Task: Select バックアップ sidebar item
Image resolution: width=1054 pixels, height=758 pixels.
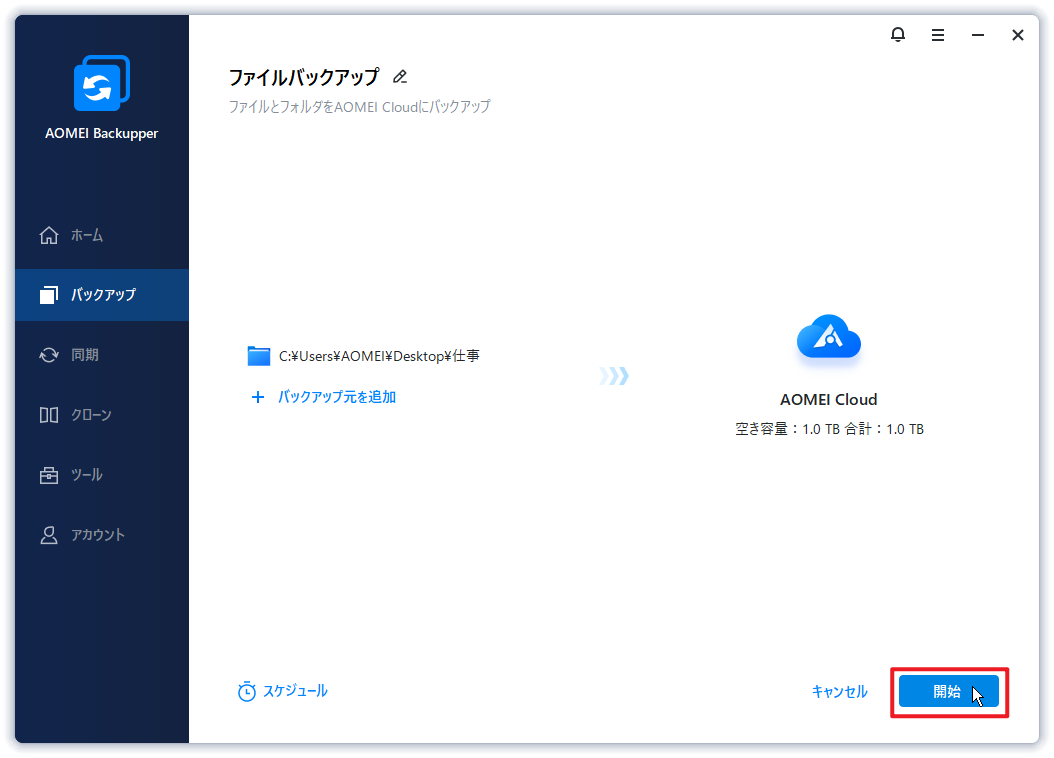Action: [x=102, y=295]
